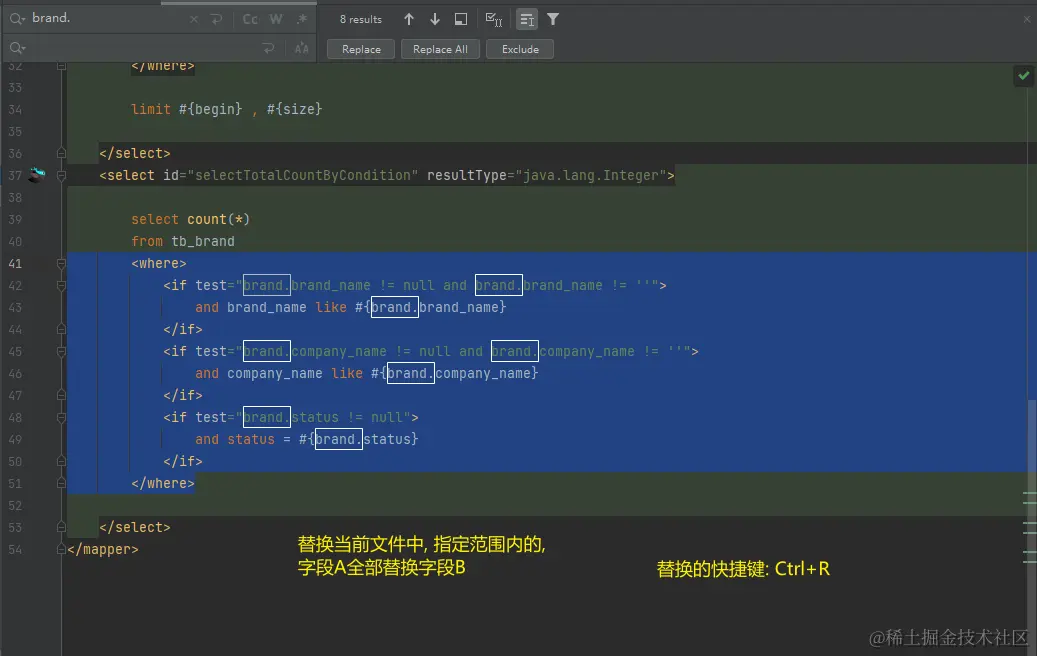
Task: Click the Exclude button
Action: 520,49
